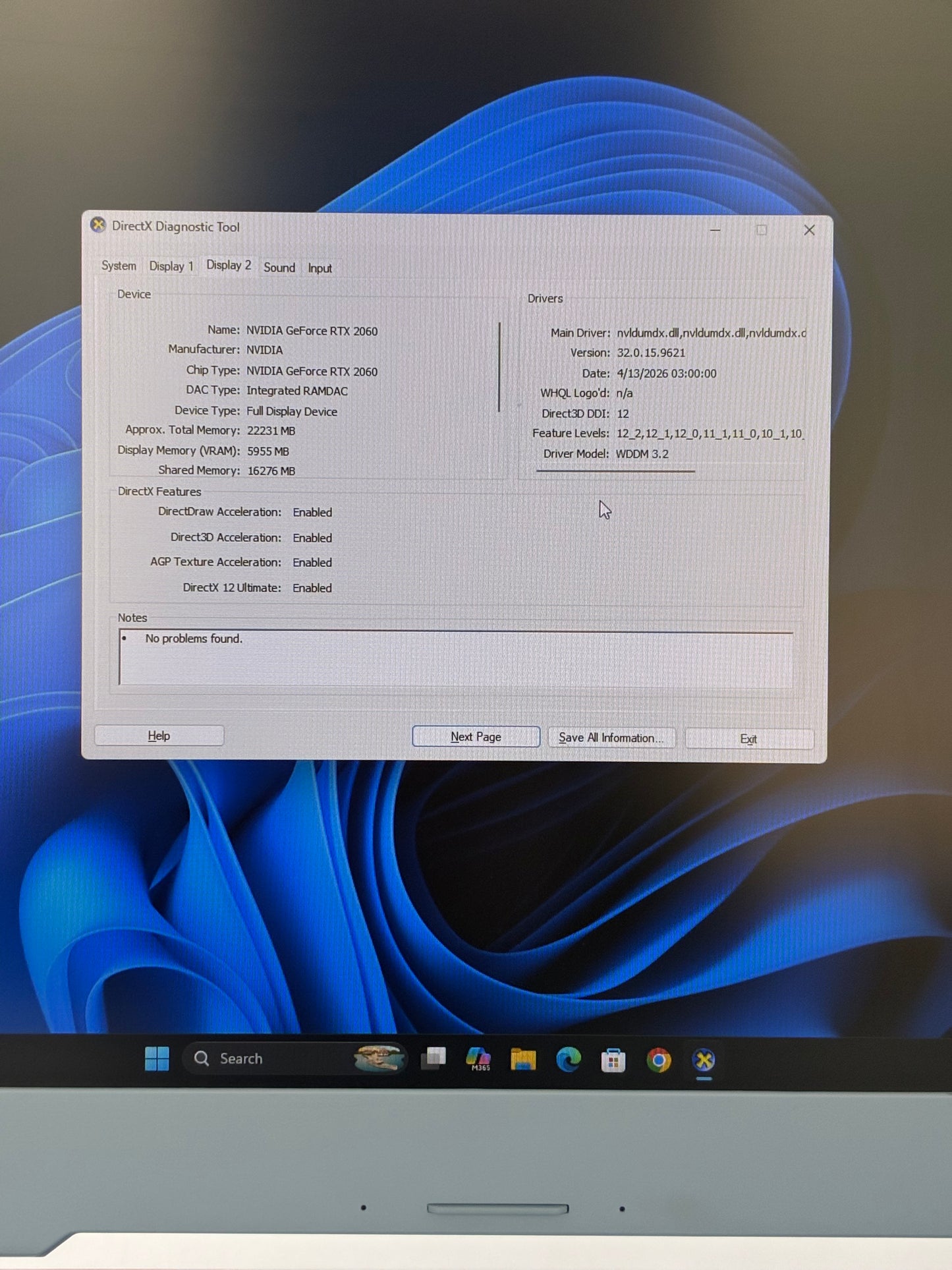The height and width of the screenshot is (1270, 952).
Task: Launch Microsoft 365 Copilot from taskbar
Action: pyautogui.click(x=478, y=1059)
